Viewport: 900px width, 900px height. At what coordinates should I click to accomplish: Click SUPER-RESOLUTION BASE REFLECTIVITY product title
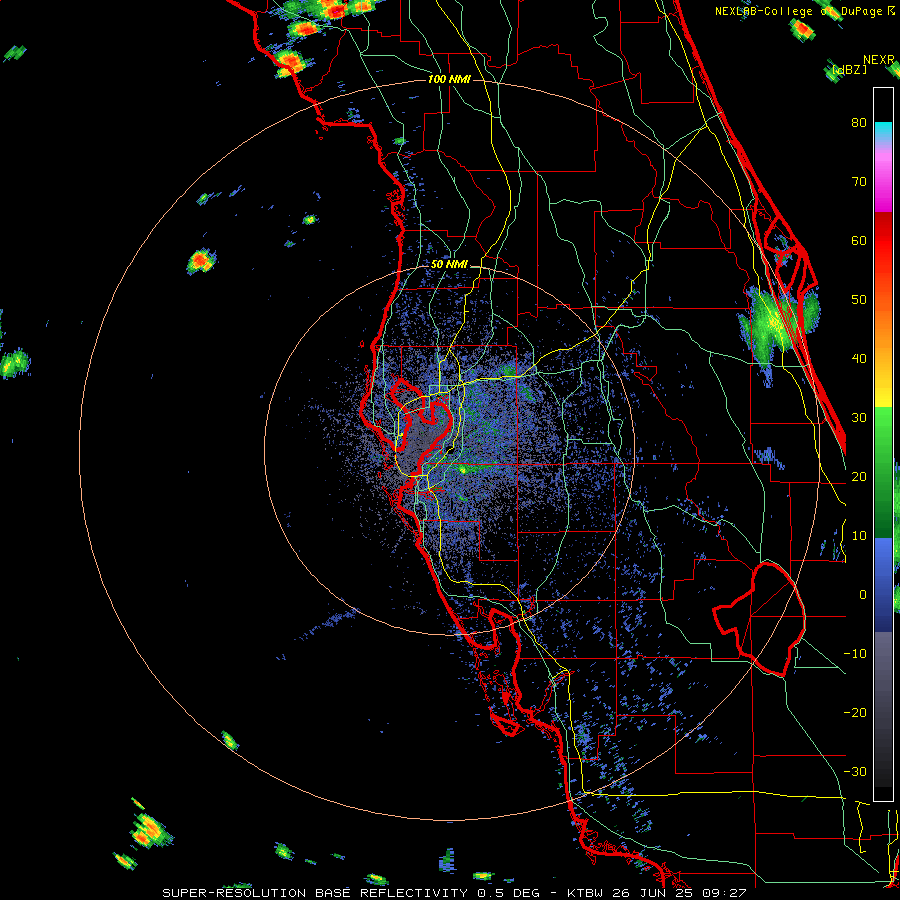pos(315,893)
